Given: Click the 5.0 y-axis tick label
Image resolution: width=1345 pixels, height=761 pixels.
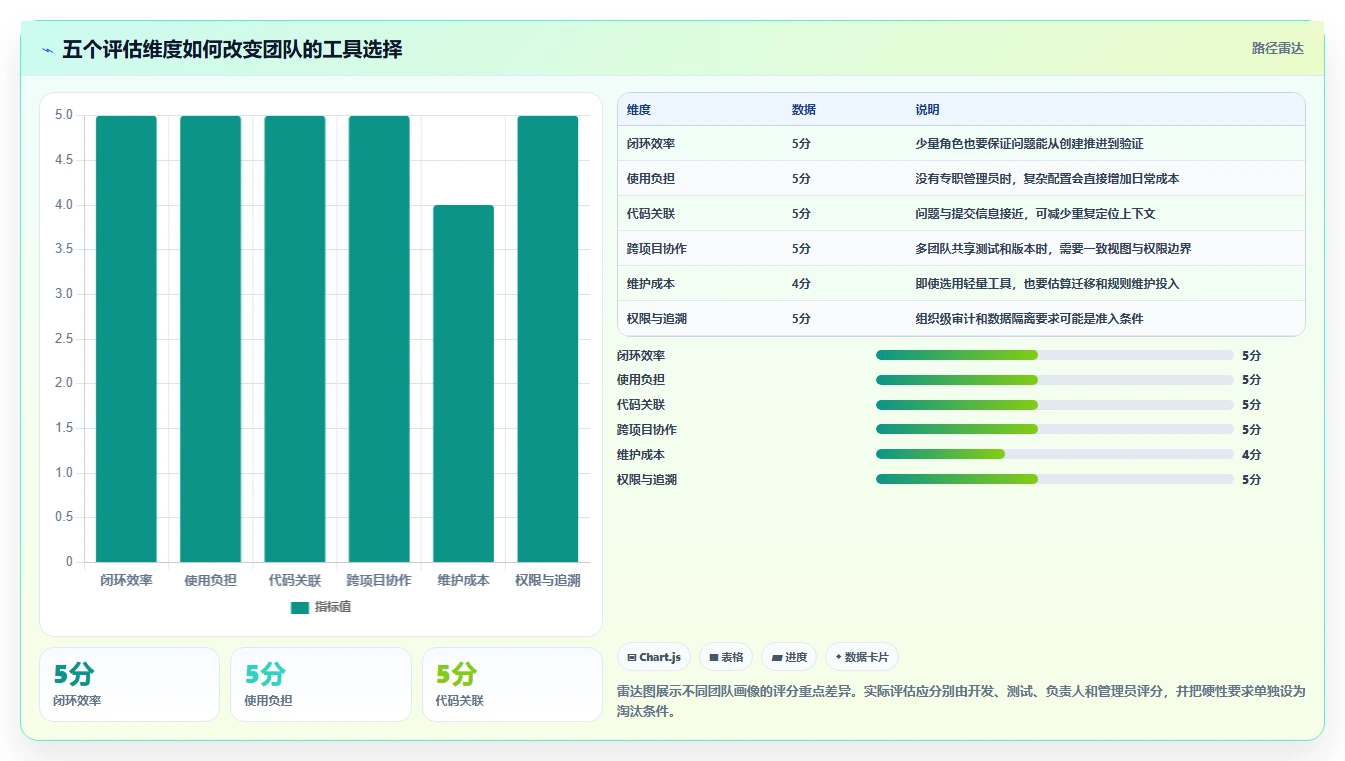Looking at the screenshot, I should coord(64,115).
